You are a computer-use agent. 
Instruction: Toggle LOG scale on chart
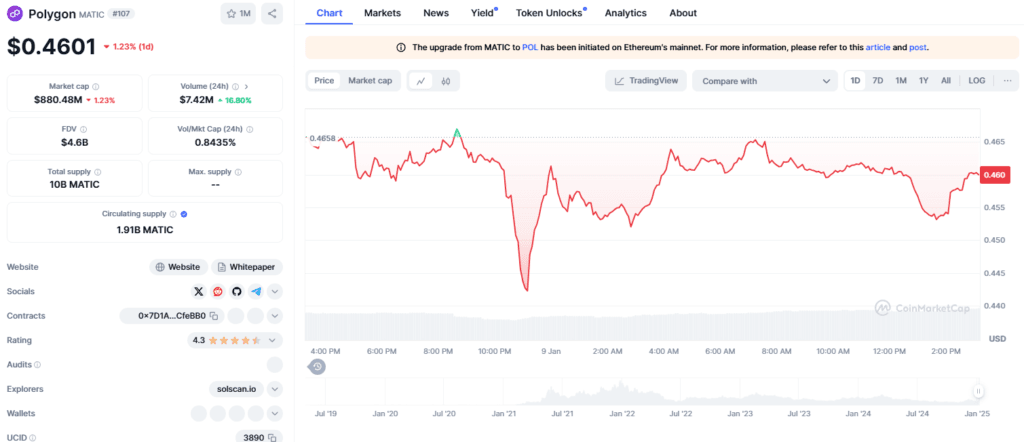(977, 80)
